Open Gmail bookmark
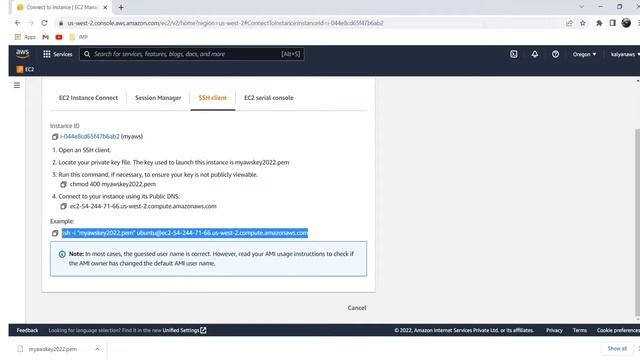The width and height of the screenshot is (640, 360). [45, 37]
